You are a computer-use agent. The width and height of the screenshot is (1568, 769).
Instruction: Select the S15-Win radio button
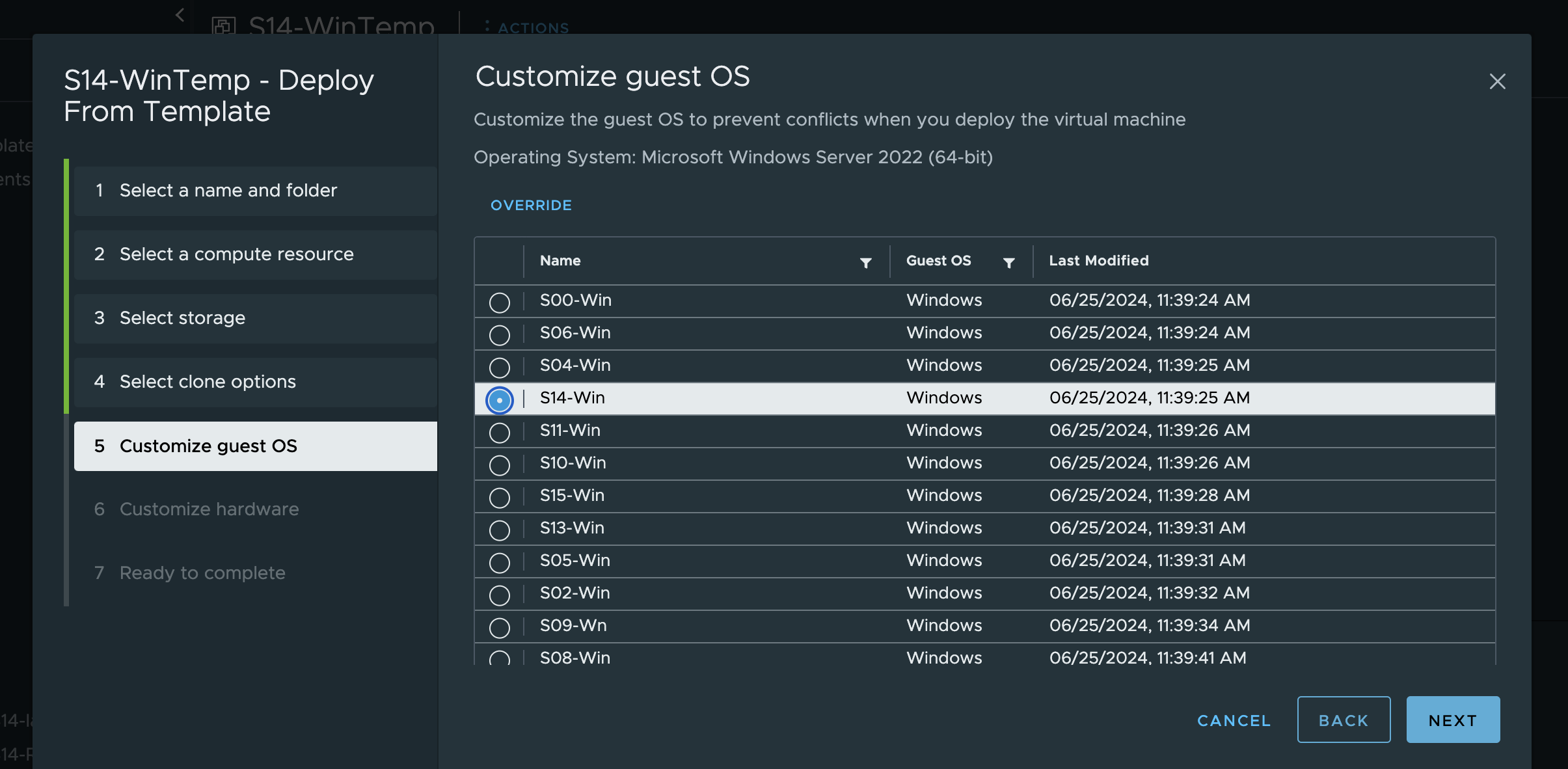pyautogui.click(x=499, y=498)
